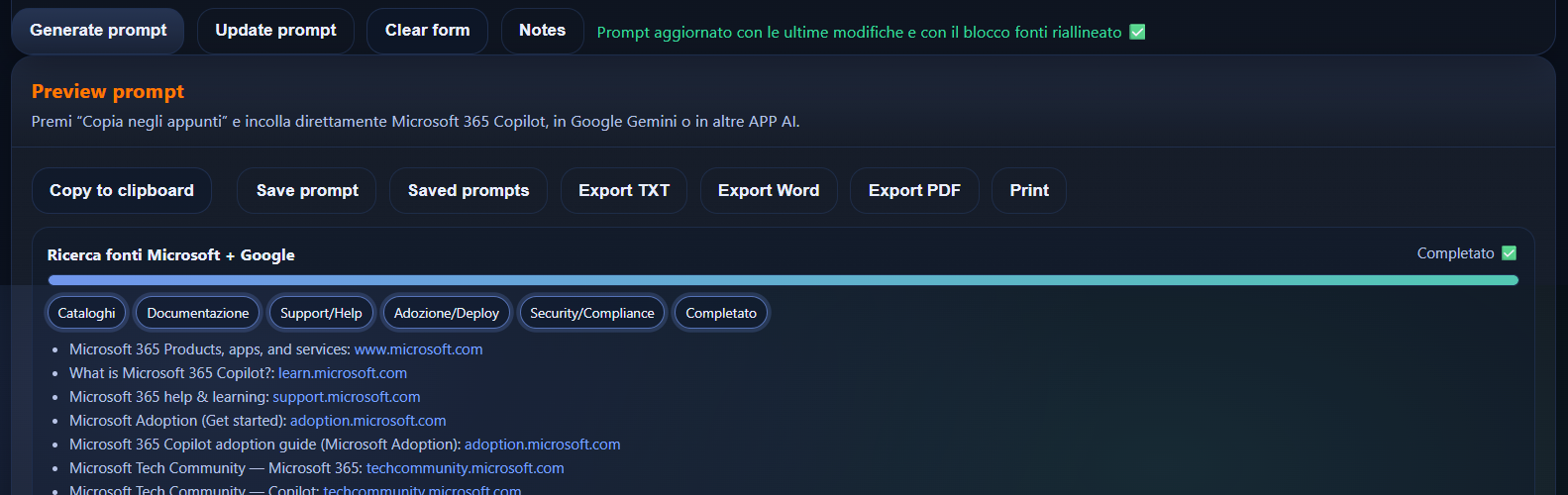Print the prompt preview
The height and width of the screenshot is (495, 1568).
click(1029, 190)
